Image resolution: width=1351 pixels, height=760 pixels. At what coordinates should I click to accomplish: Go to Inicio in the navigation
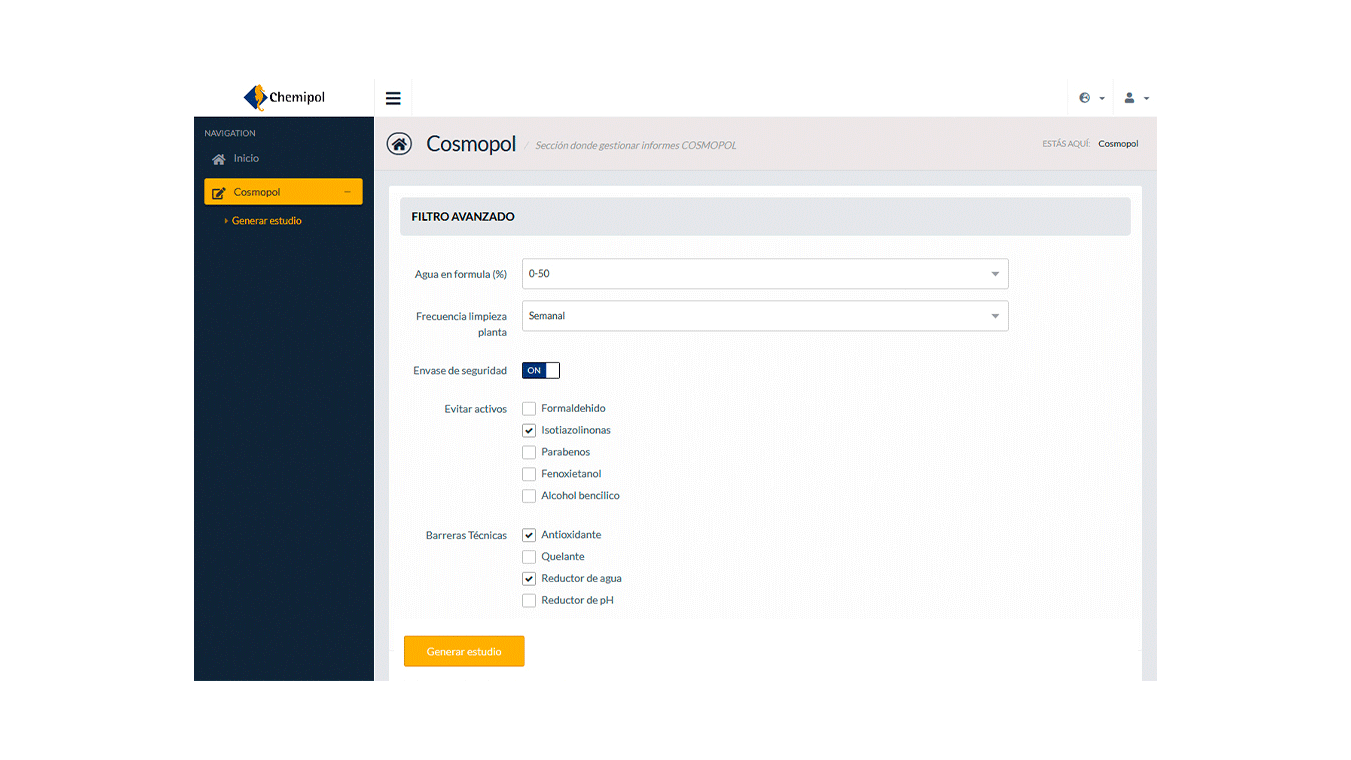246,159
